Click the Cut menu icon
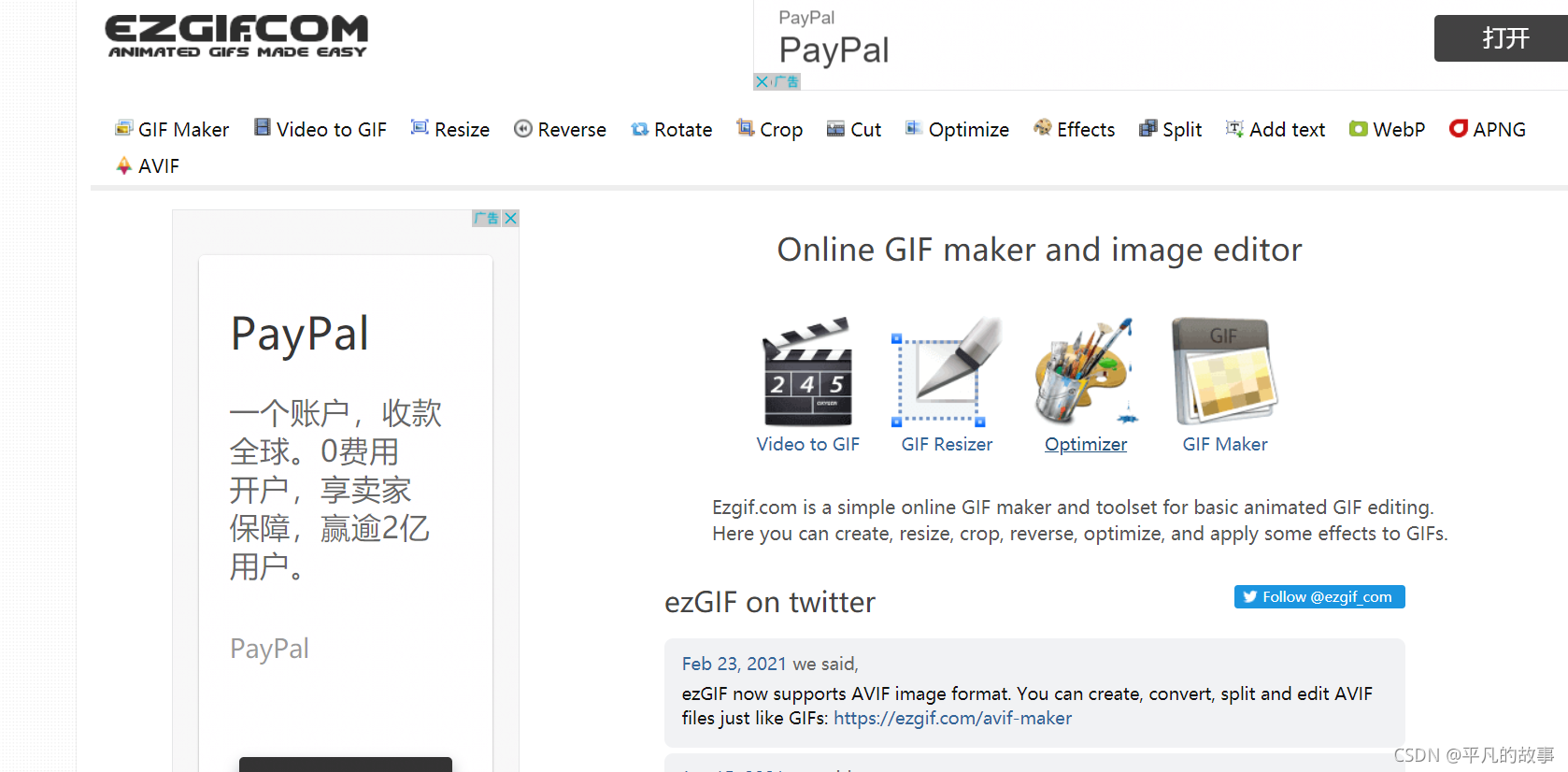The image size is (1568, 772). [835, 129]
